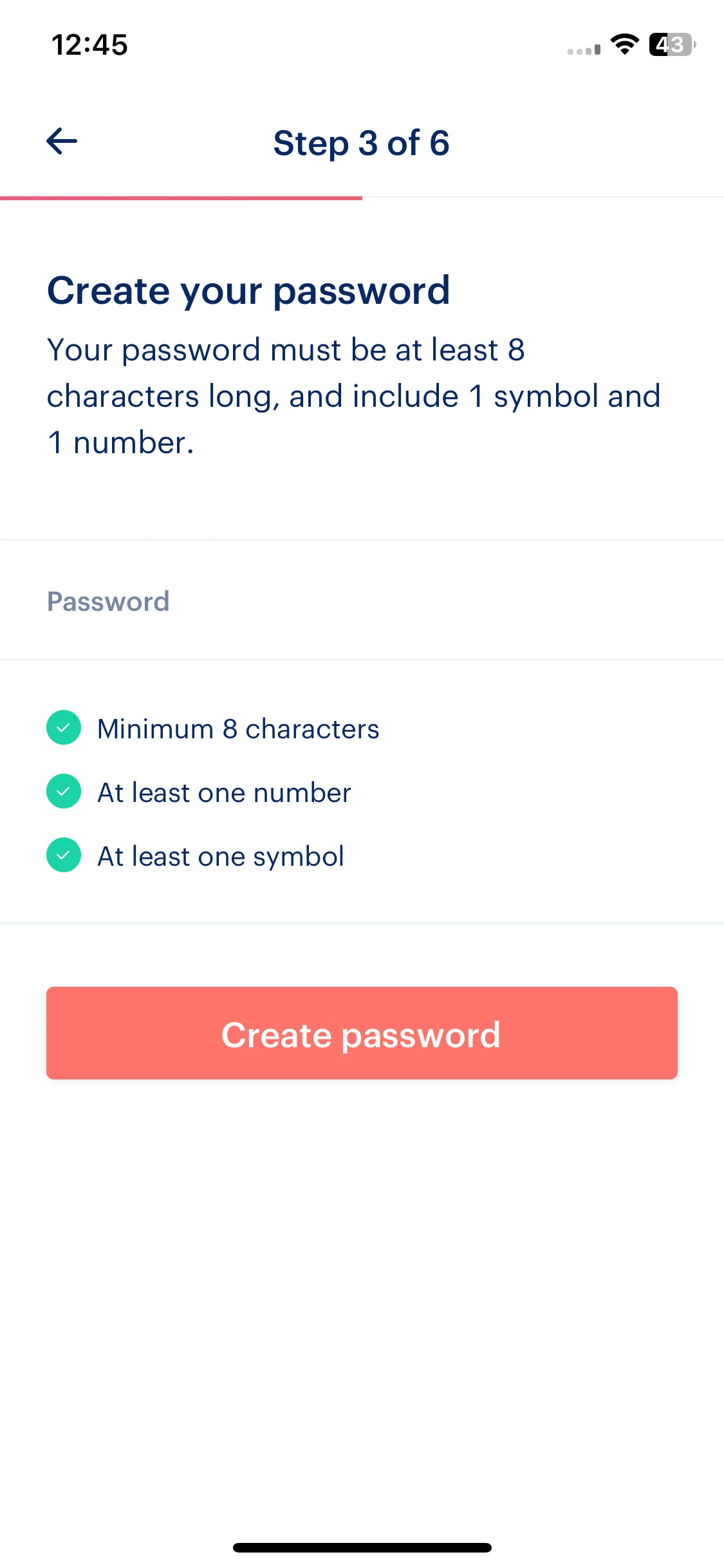Tap the back arrow icon

click(x=62, y=141)
